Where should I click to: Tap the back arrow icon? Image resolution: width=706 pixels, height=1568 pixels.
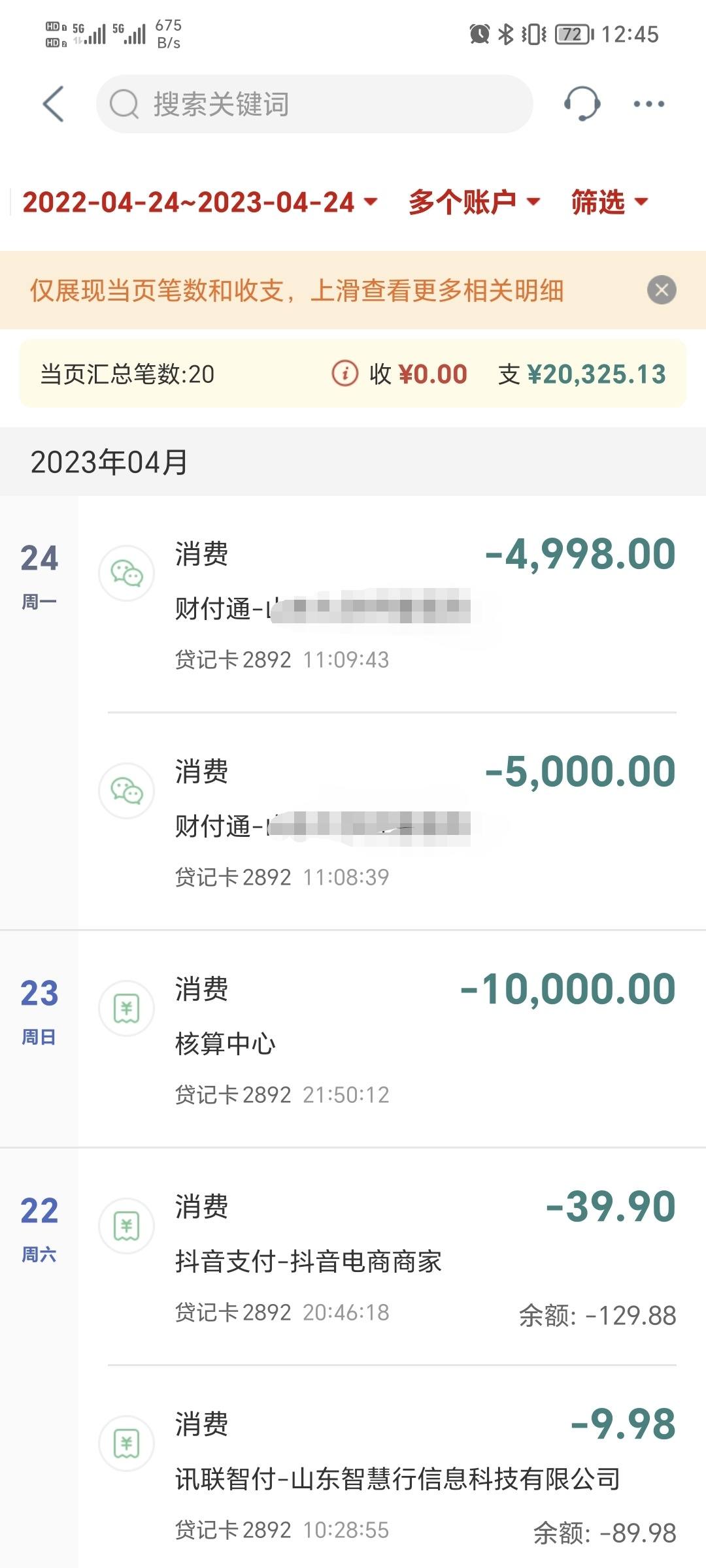point(54,104)
